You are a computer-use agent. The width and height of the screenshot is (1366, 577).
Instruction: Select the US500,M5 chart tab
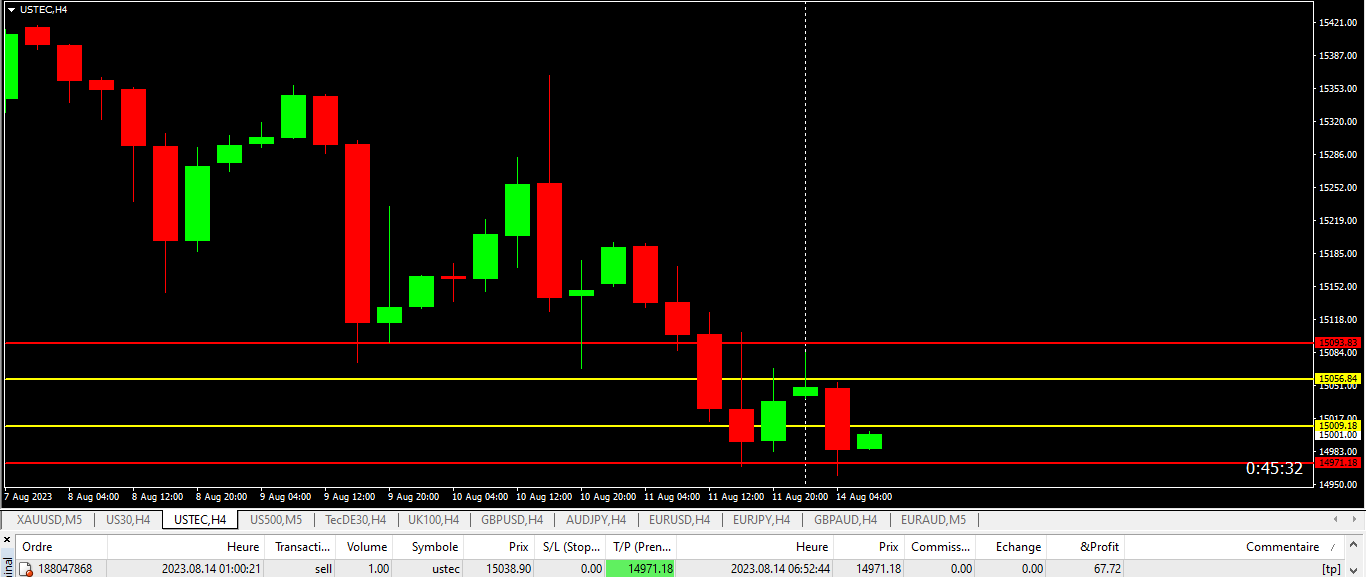(x=275, y=520)
